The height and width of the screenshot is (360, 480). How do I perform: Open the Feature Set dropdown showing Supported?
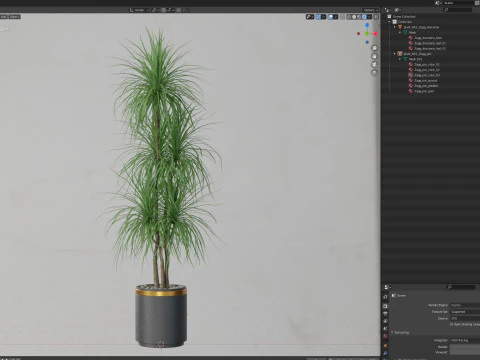point(465,312)
